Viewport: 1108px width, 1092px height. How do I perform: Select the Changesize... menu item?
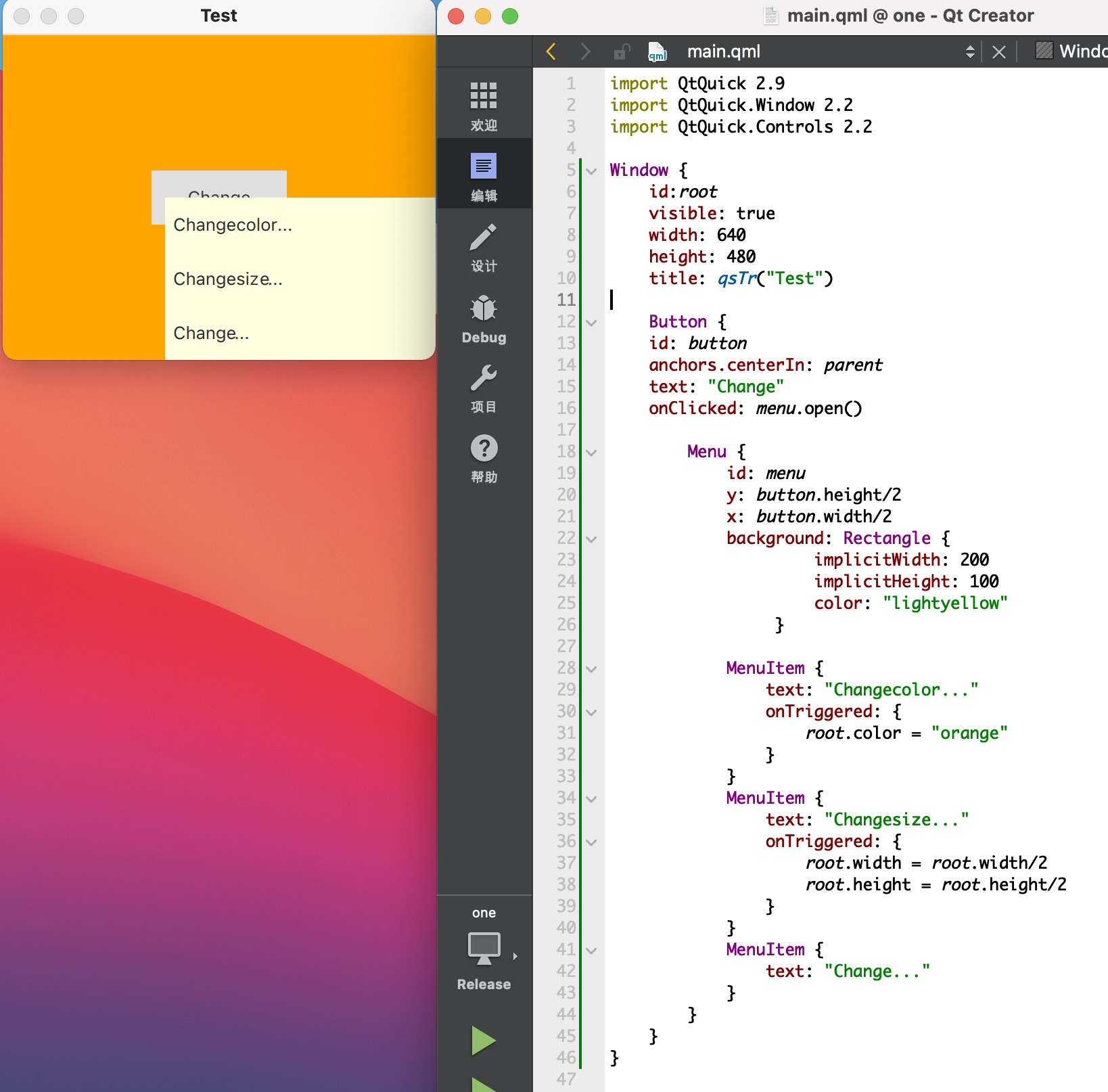228,279
